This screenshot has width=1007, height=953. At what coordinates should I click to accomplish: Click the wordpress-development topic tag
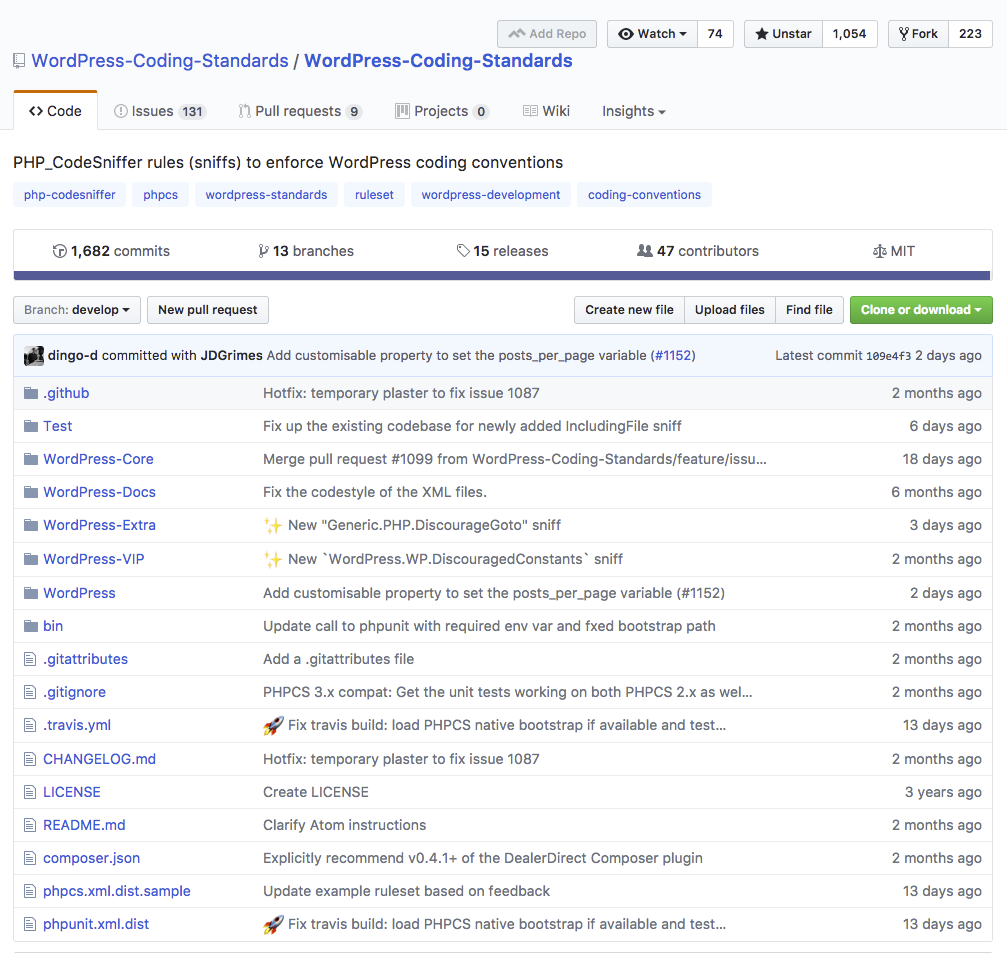pos(491,195)
